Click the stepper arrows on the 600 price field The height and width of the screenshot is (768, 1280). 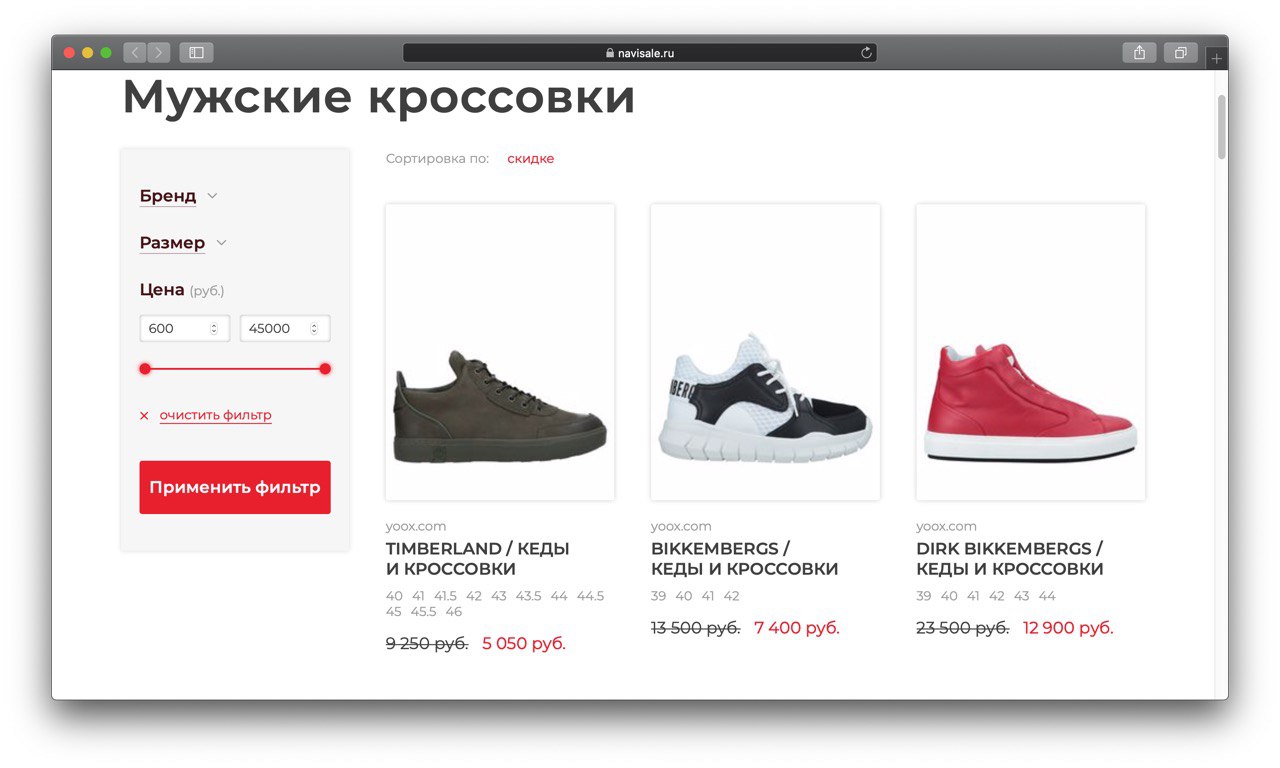click(214, 329)
